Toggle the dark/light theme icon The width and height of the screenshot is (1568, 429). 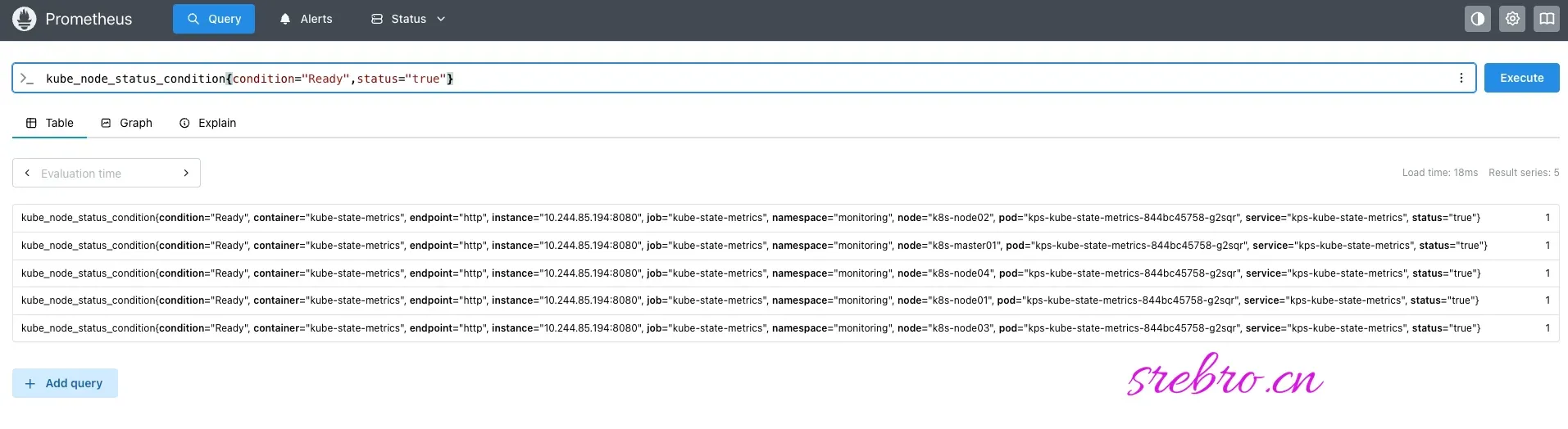click(x=1478, y=19)
